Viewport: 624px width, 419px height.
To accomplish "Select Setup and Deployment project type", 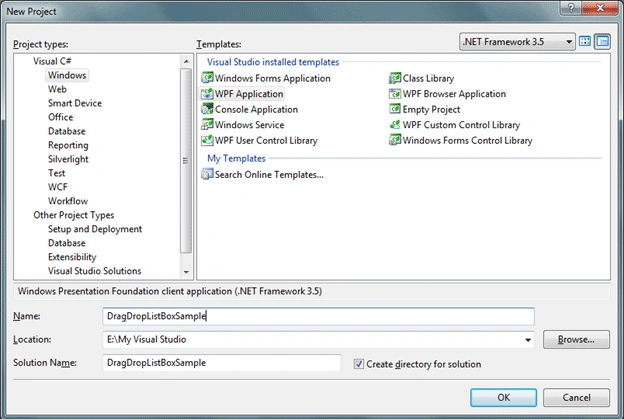I will (95, 229).
